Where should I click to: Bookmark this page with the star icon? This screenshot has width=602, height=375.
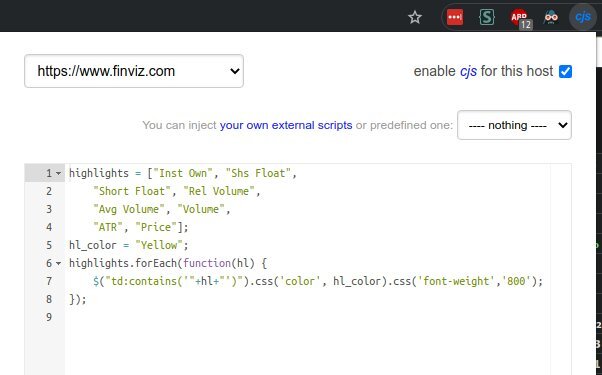tap(415, 17)
